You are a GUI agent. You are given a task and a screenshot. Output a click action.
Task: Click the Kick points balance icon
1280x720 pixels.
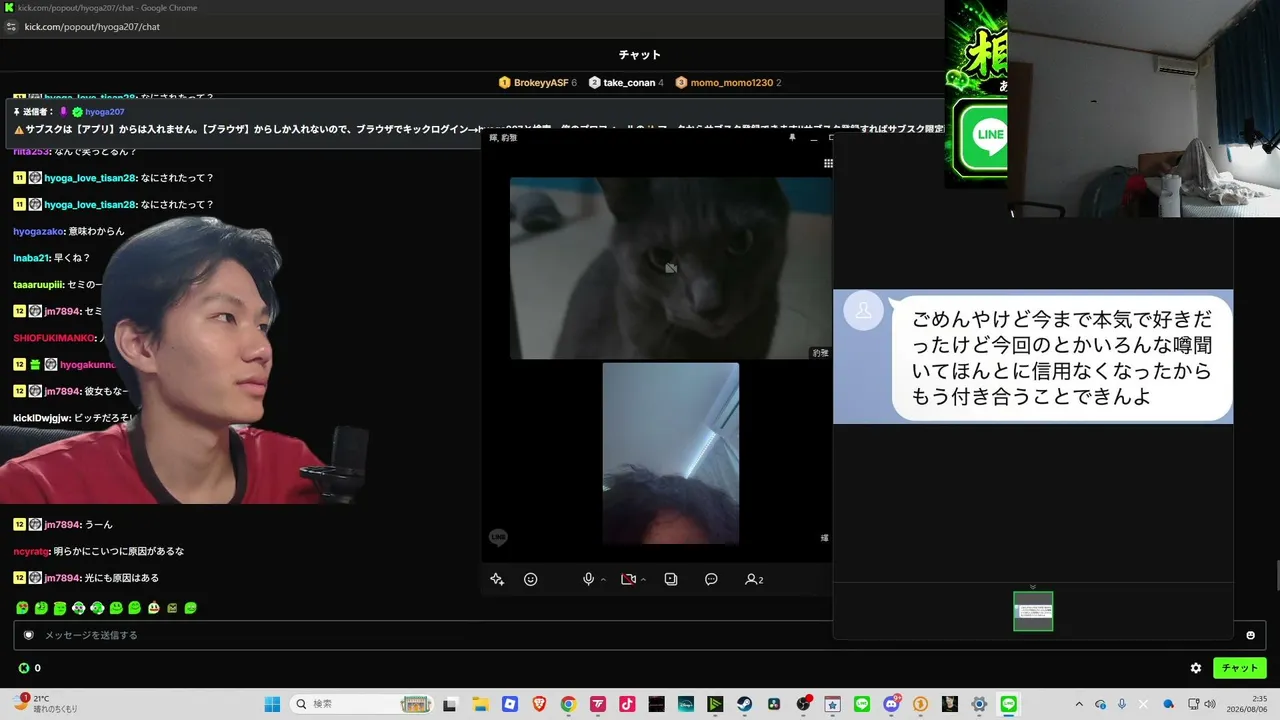point(24,668)
